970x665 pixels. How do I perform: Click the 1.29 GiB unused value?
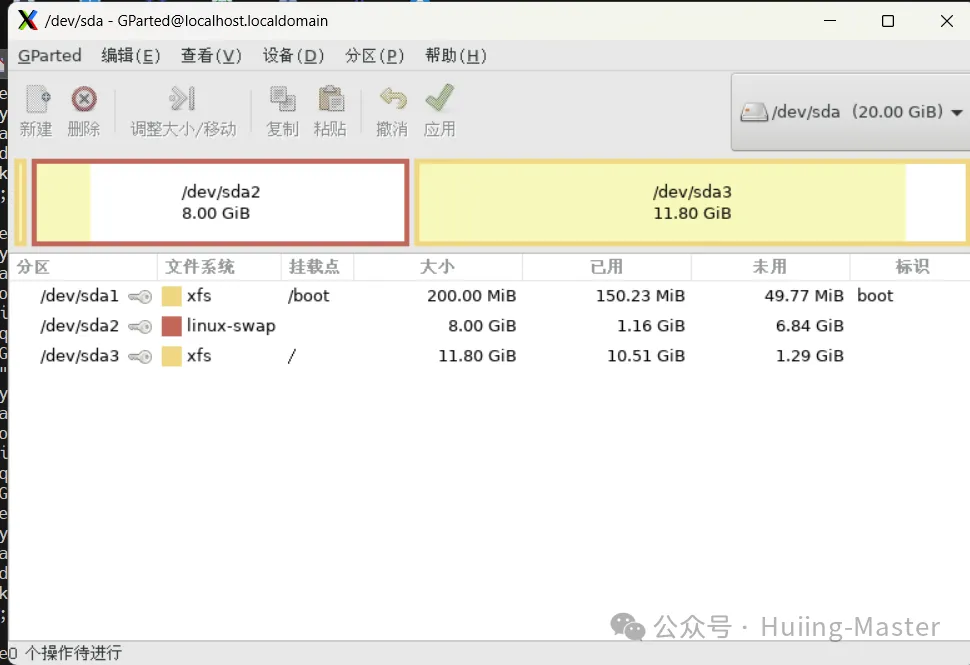click(x=809, y=356)
